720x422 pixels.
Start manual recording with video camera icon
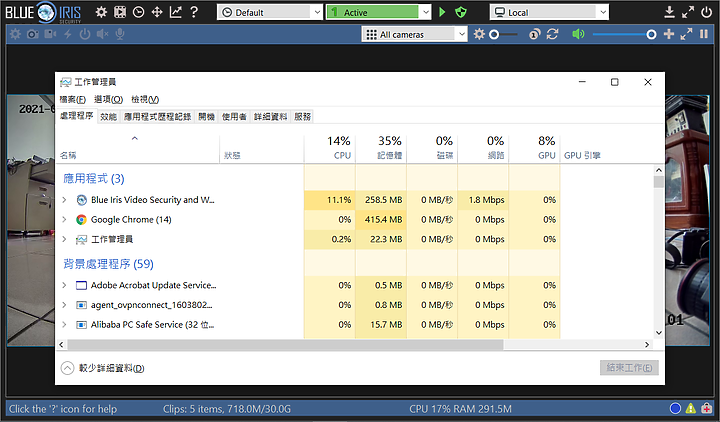pos(50,34)
